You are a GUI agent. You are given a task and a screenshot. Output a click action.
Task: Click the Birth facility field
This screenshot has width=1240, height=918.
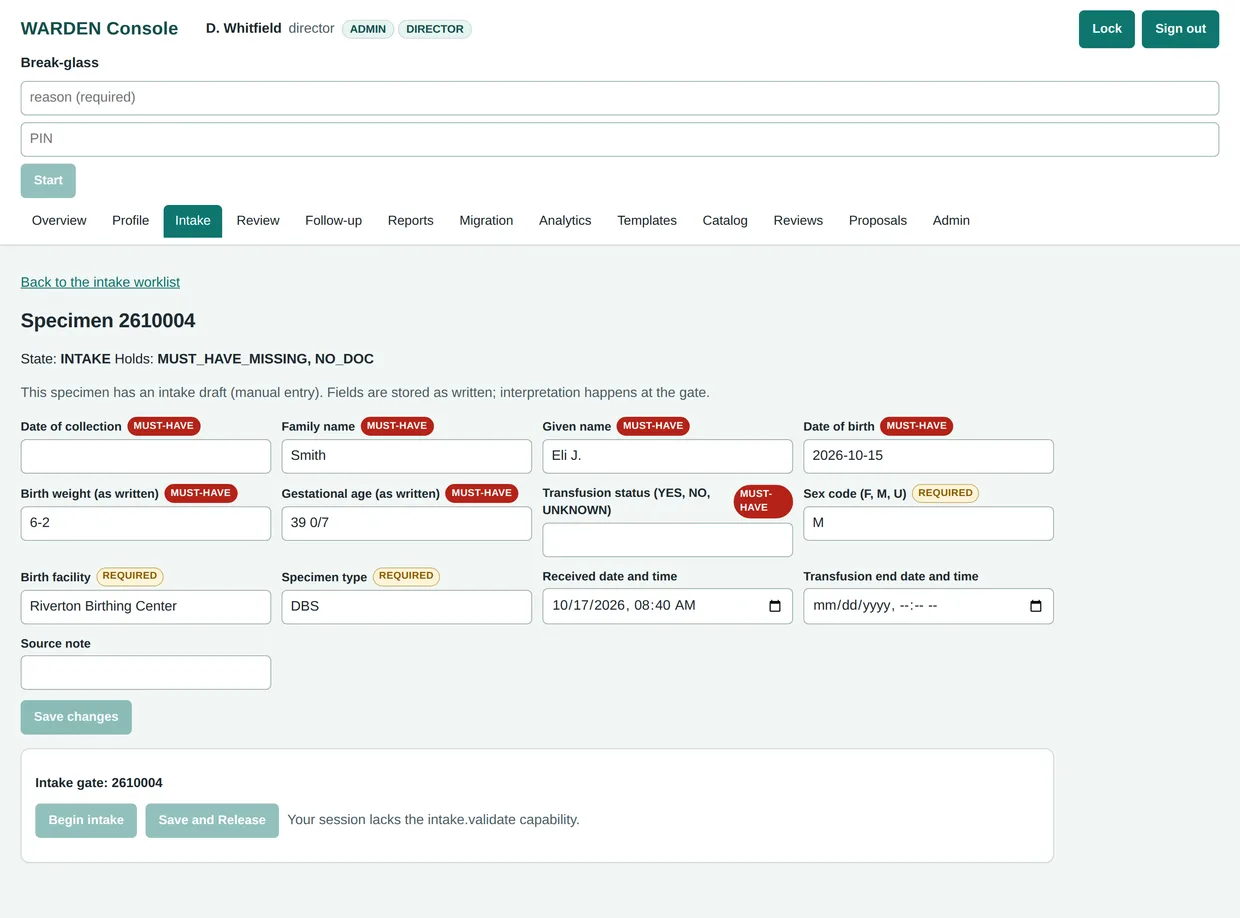click(146, 607)
